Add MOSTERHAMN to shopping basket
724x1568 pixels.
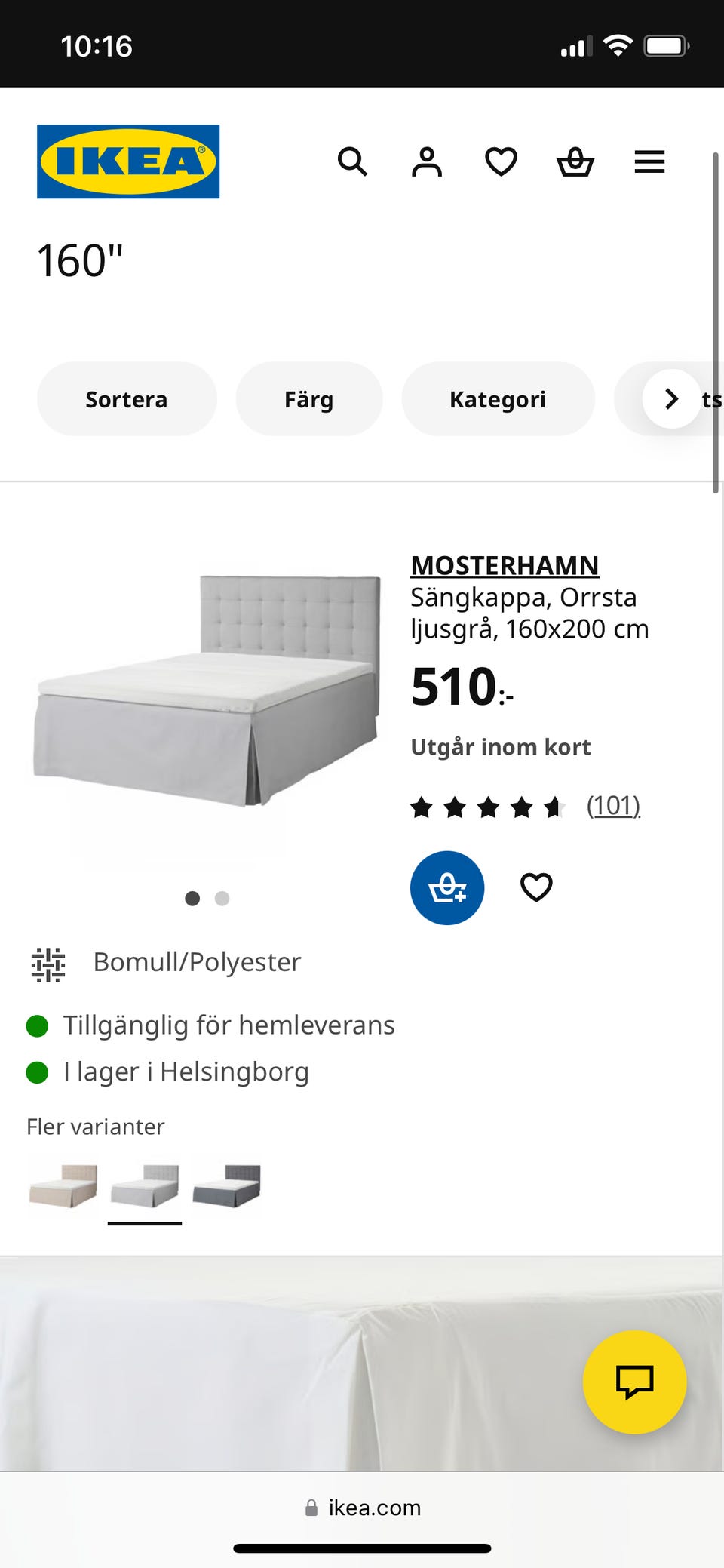tap(447, 887)
